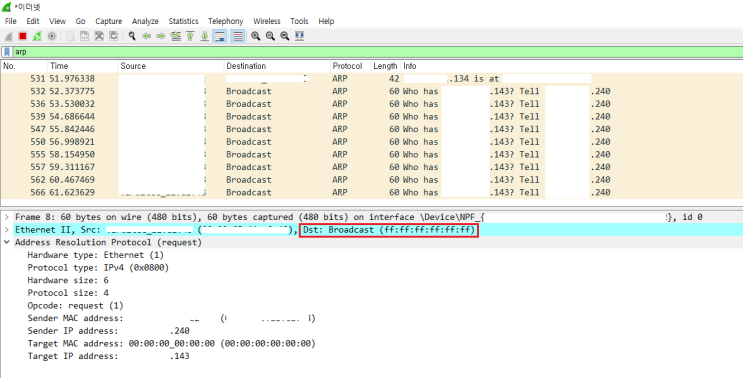Open capture options gear icon

click(x=52, y=36)
